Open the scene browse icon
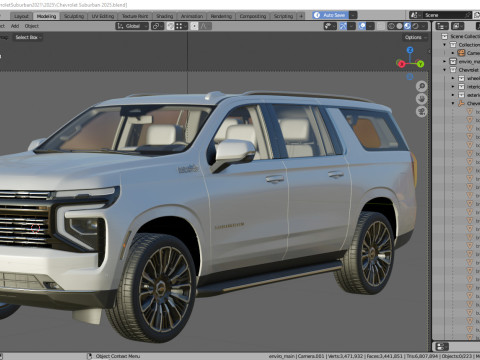Viewport: 480px width, 360px height. (416, 15)
